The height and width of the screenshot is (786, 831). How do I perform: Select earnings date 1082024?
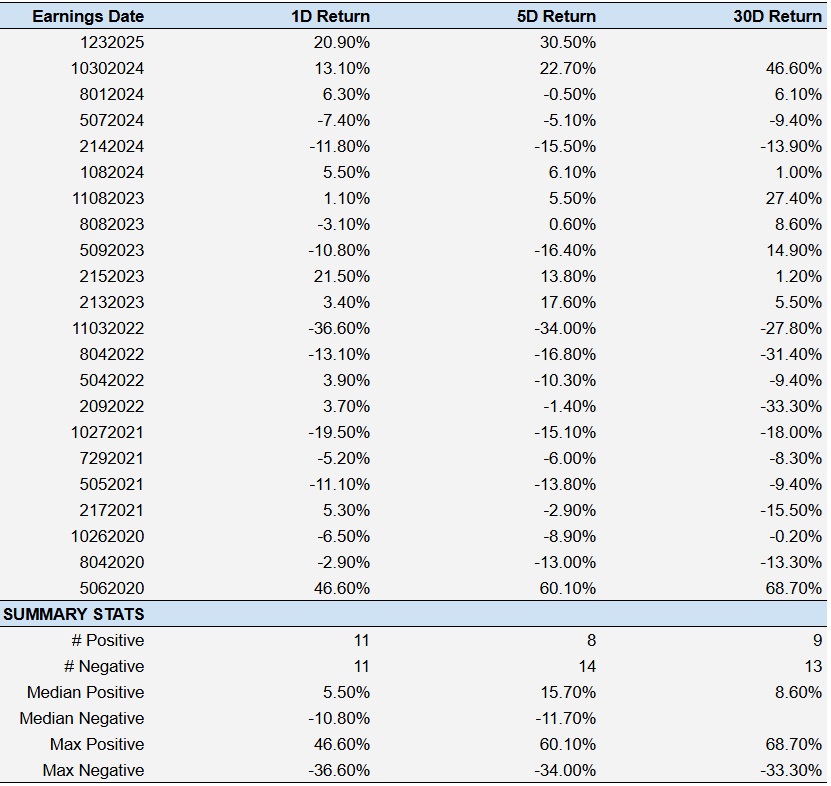(112, 172)
